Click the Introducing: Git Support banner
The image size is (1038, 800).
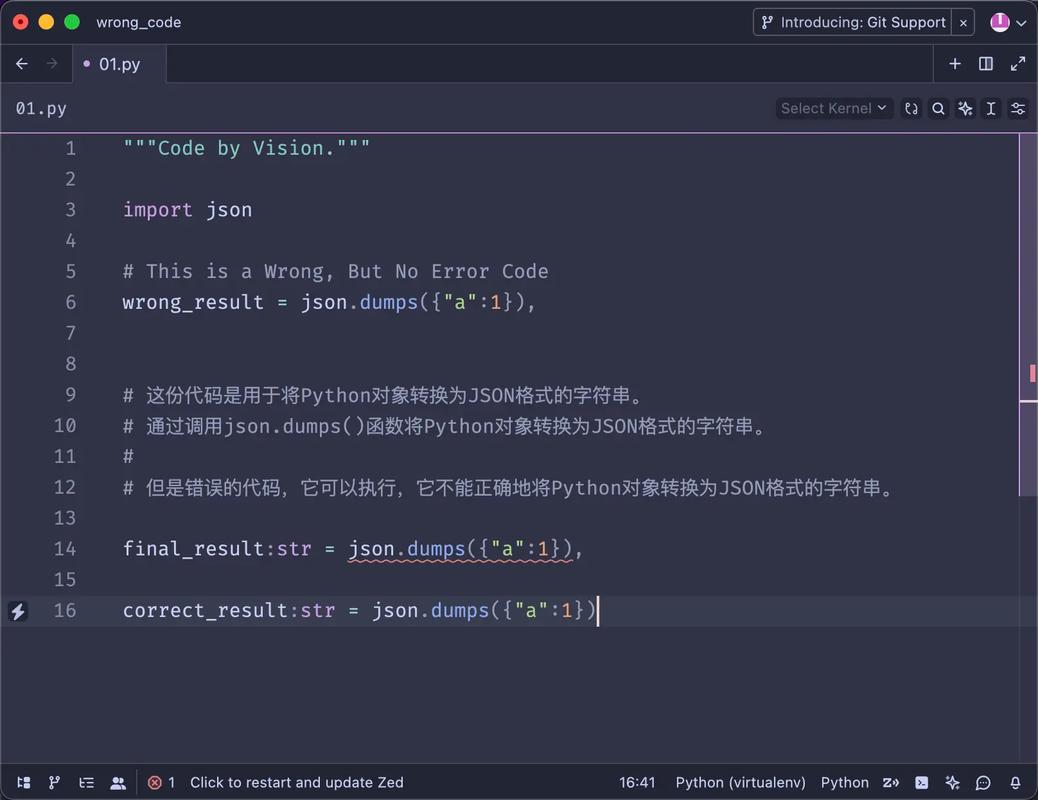(852, 22)
